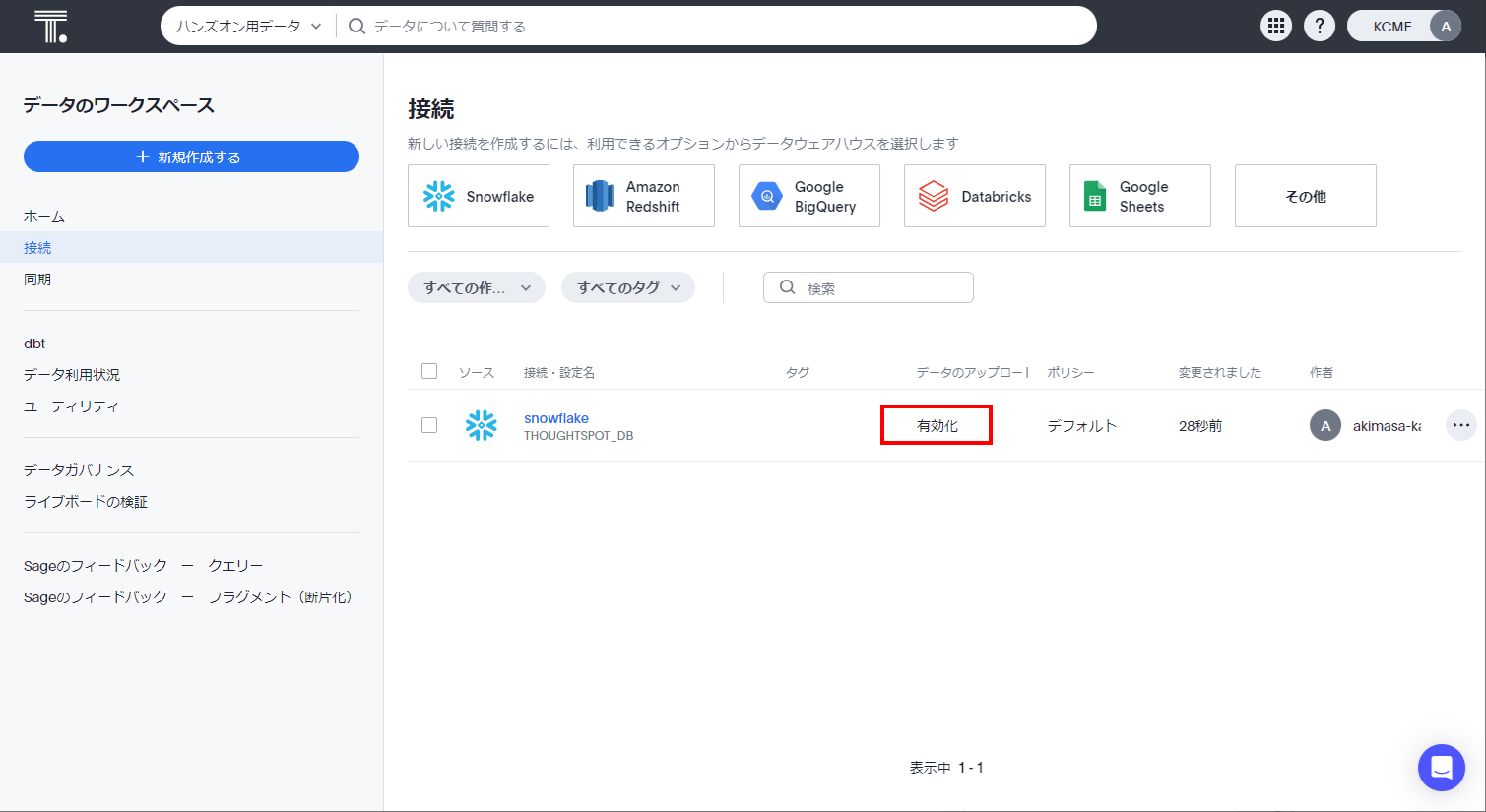Click the KCME user profile avatar
1486x812 pixels.
[x=1445, y=27]
